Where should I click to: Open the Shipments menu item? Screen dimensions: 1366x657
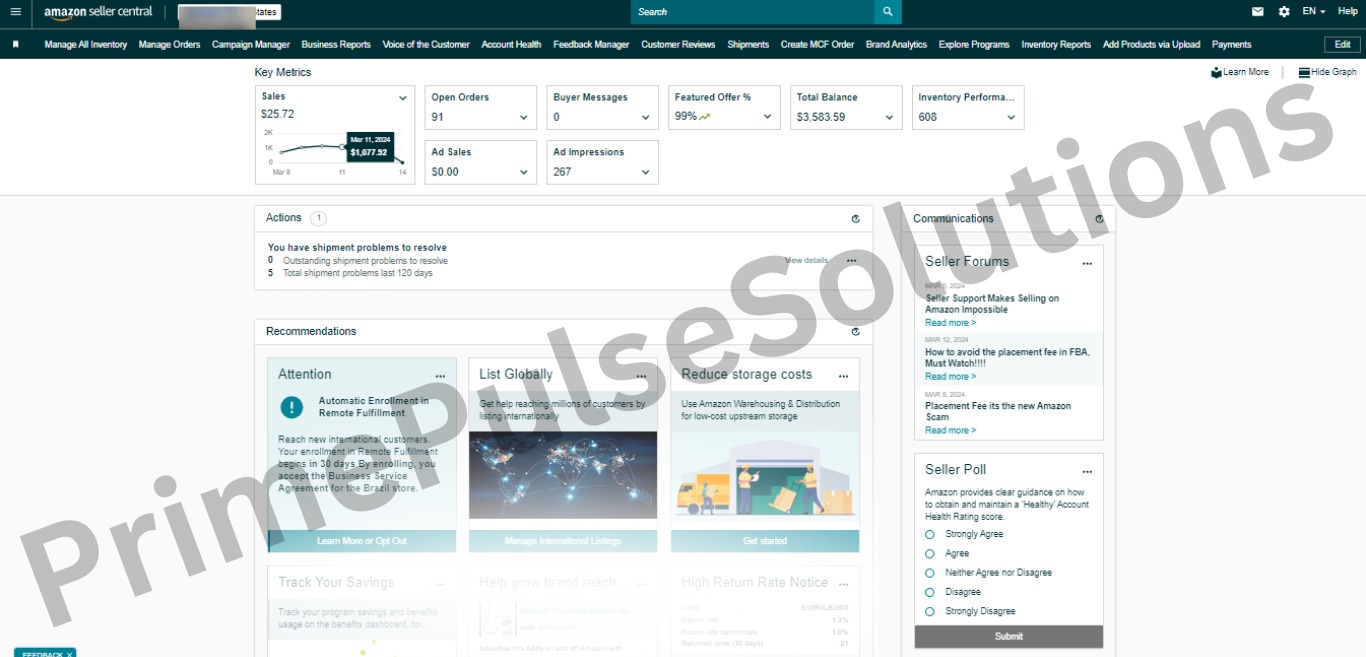(748, 44)
